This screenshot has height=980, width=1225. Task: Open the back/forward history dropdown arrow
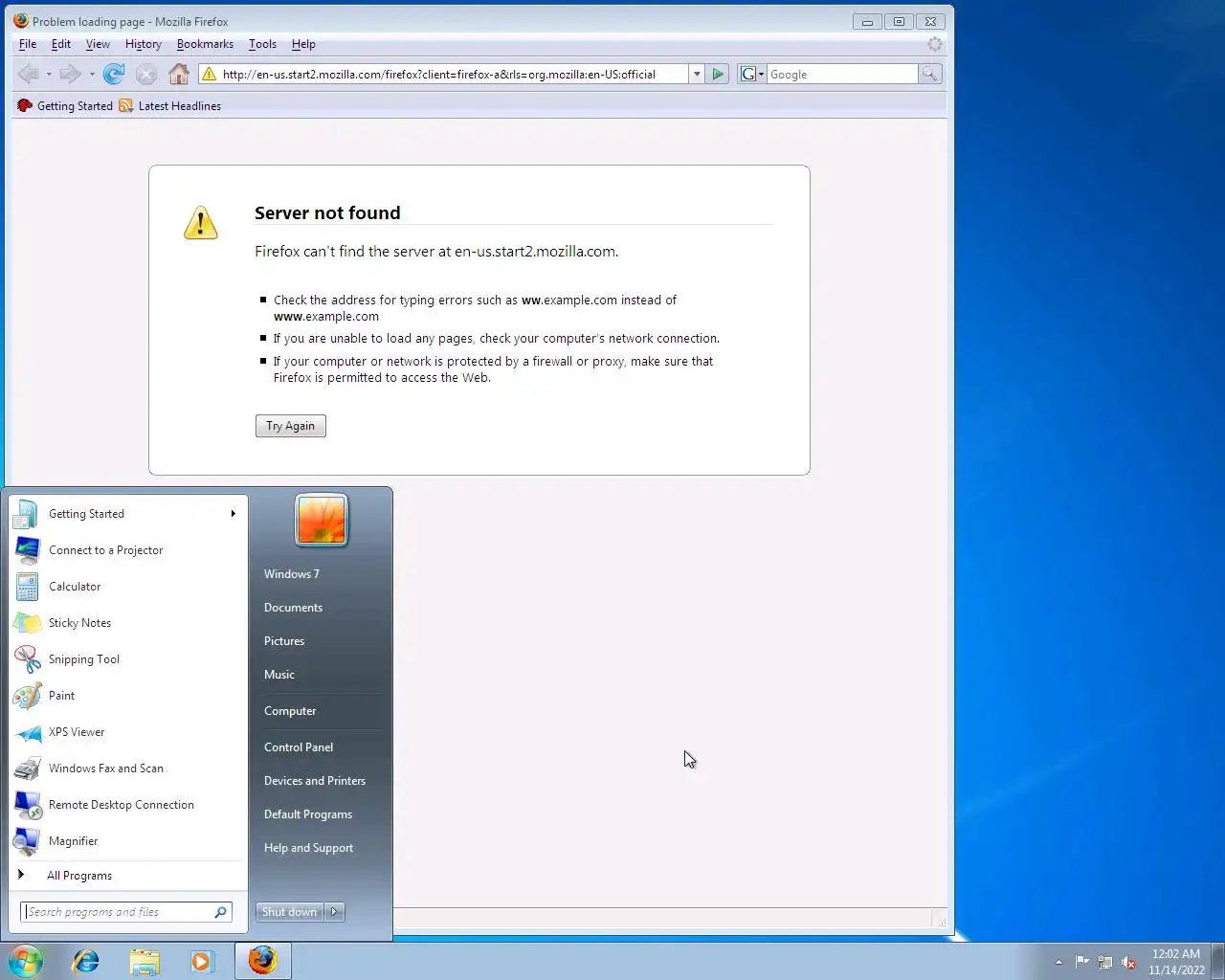[92, 74]
